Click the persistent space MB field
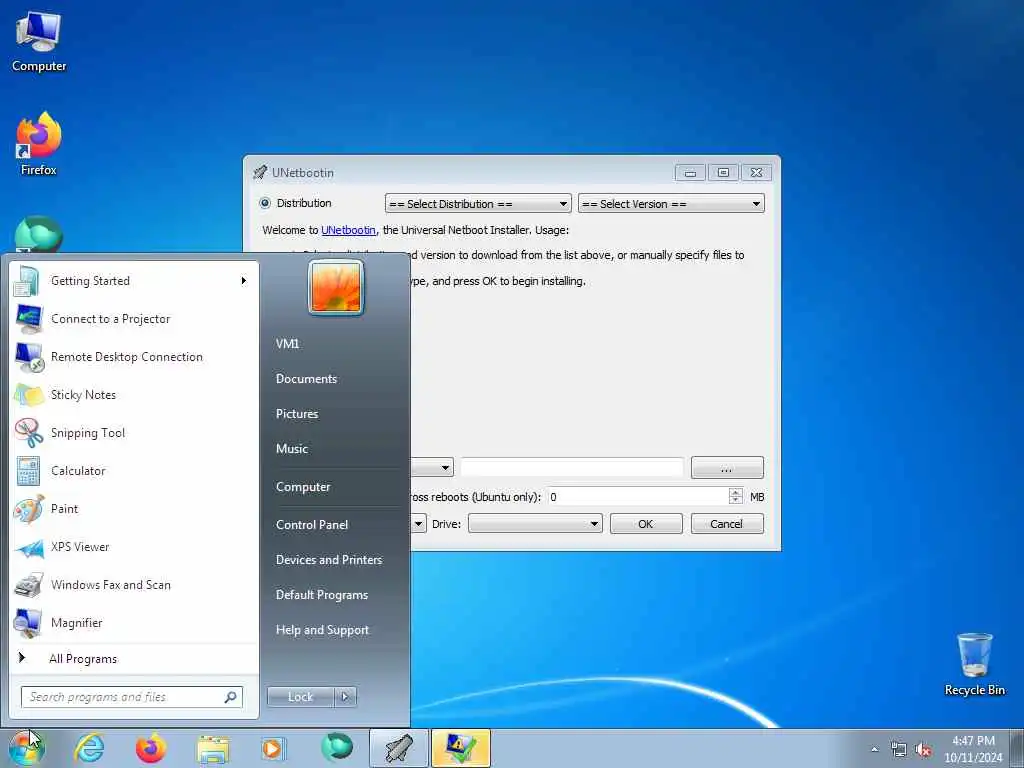The height and width of the screenshot is (768, 1024). 638,497
